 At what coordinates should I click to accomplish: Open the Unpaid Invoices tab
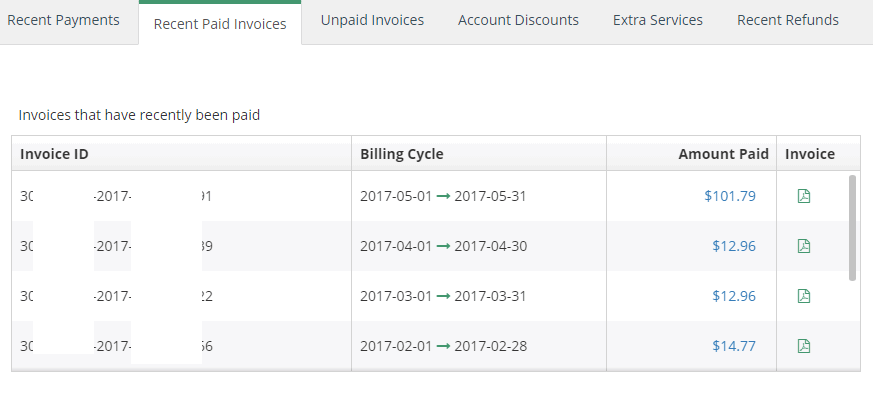tap(372, 20)
